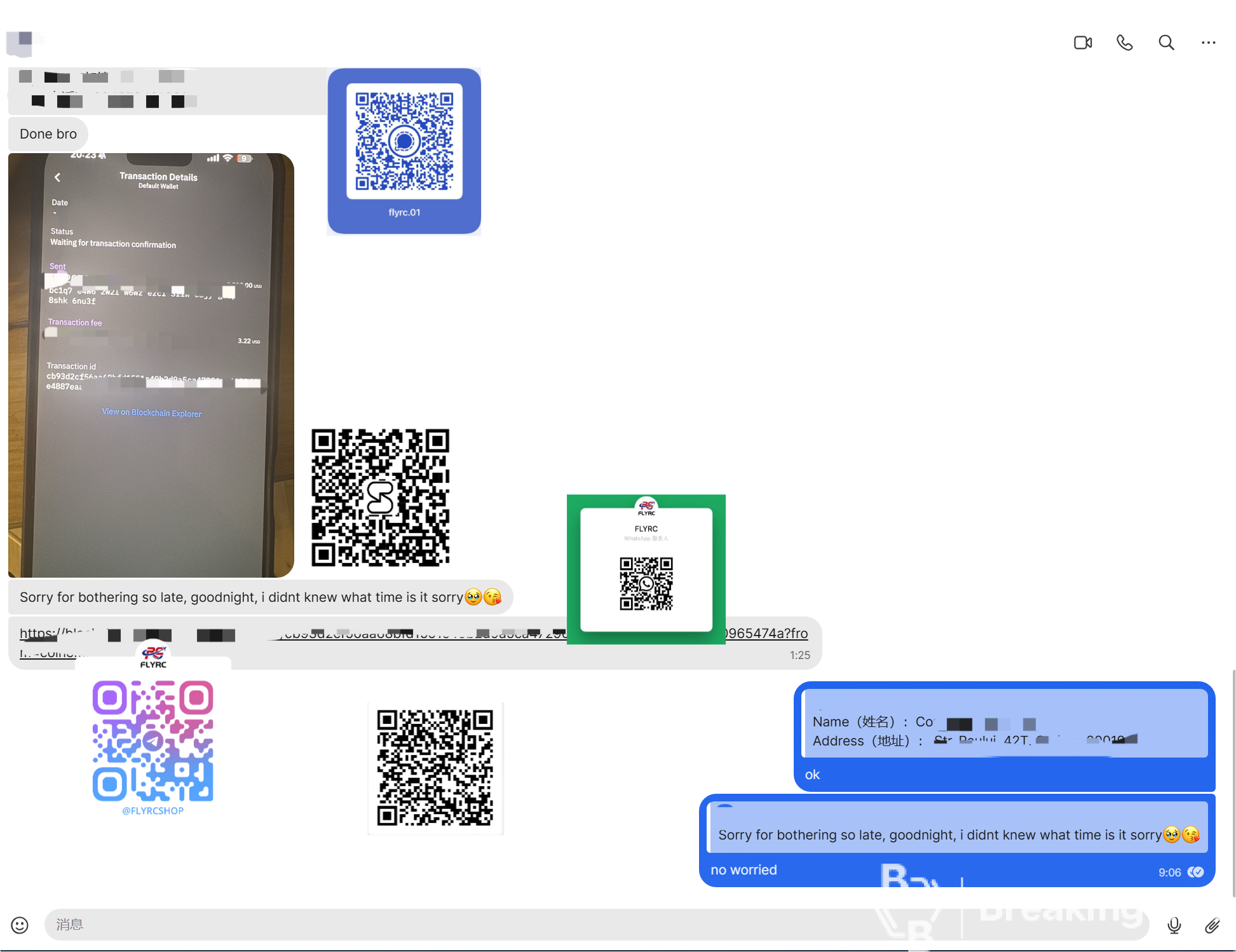
Task: Open the blockchain transaction link
Action: click(414, 643)
